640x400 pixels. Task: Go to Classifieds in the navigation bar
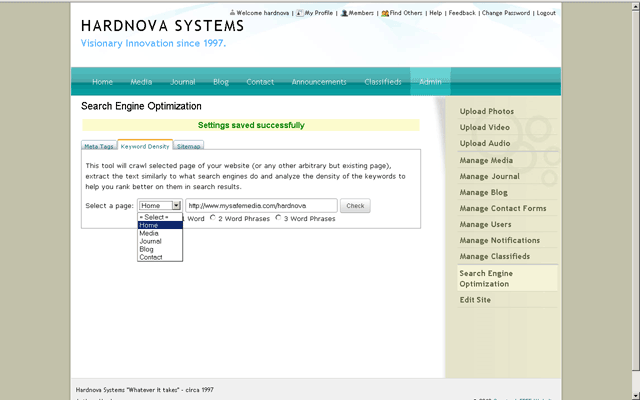(x=383, y=82)
